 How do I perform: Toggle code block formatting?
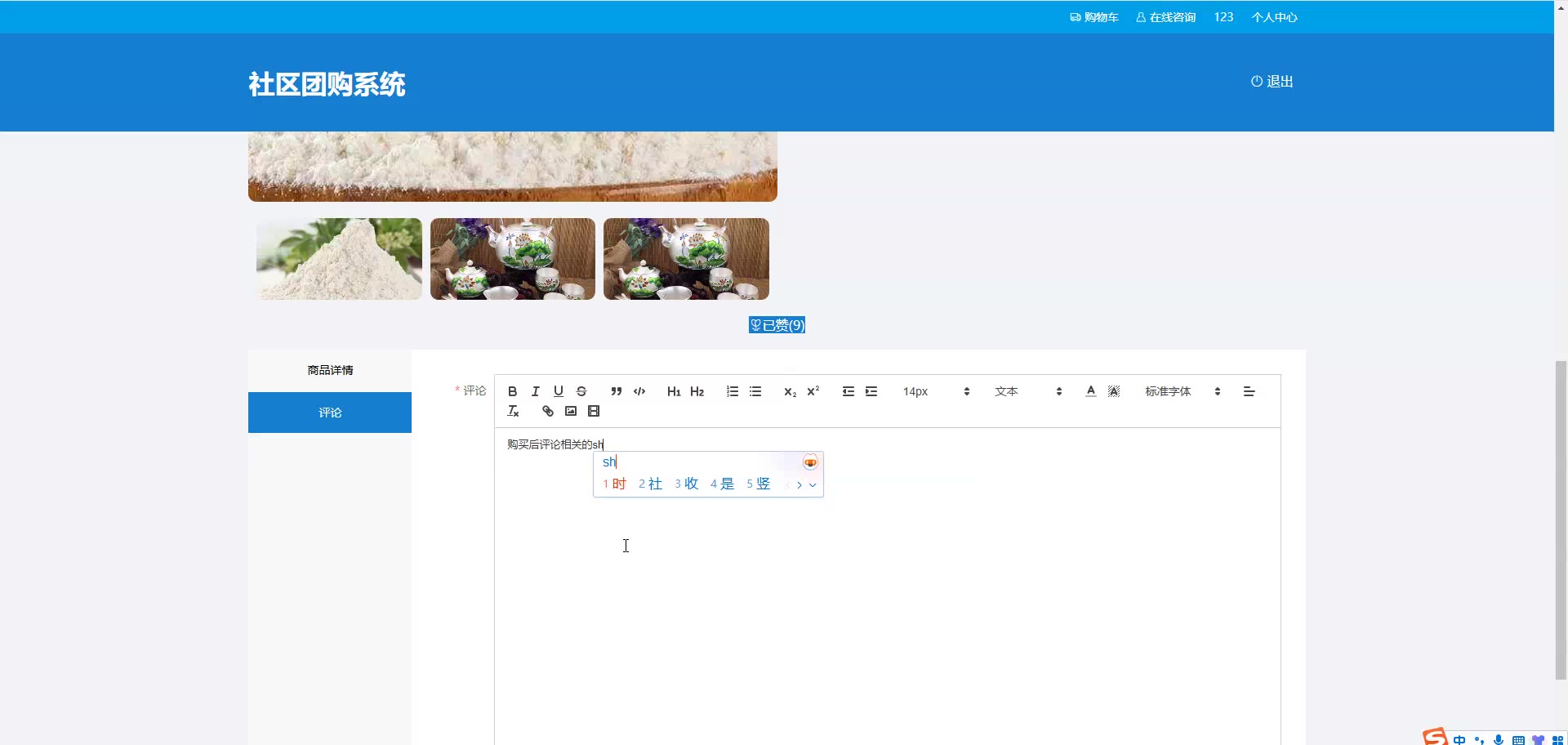click(x=639, y=392)
